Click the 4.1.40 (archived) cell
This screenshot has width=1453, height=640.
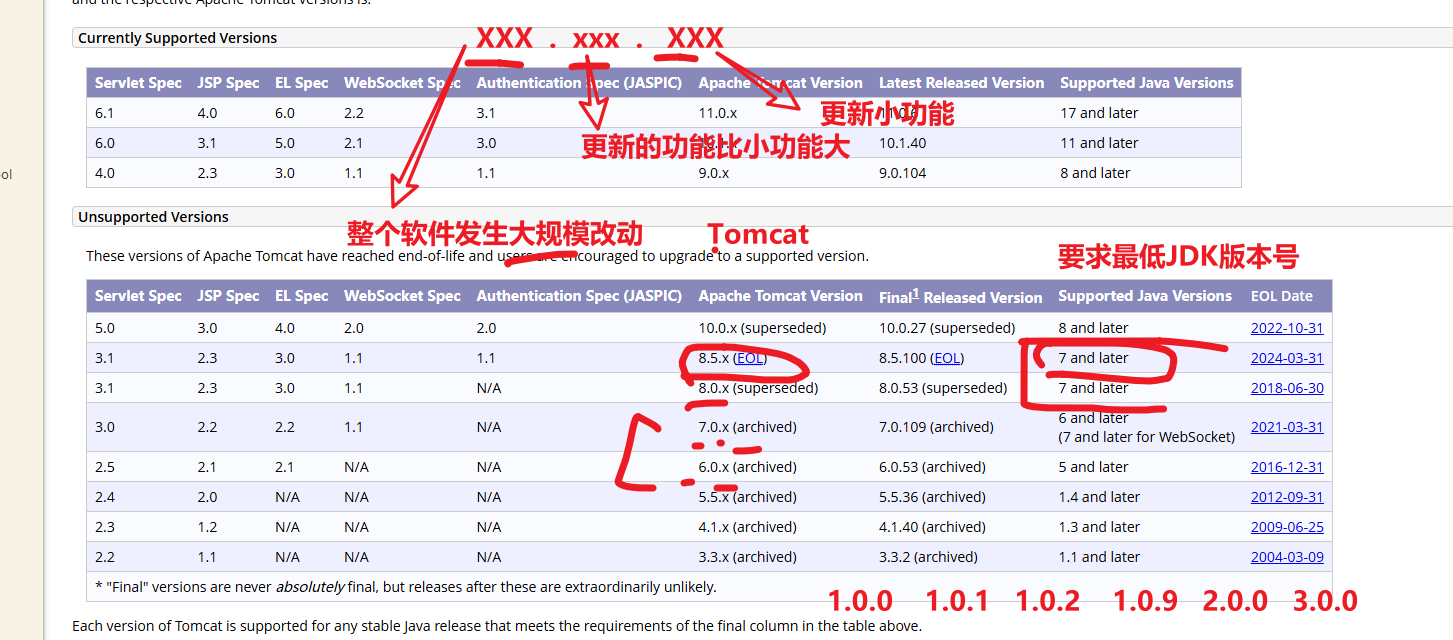click(x=932, y=527)
